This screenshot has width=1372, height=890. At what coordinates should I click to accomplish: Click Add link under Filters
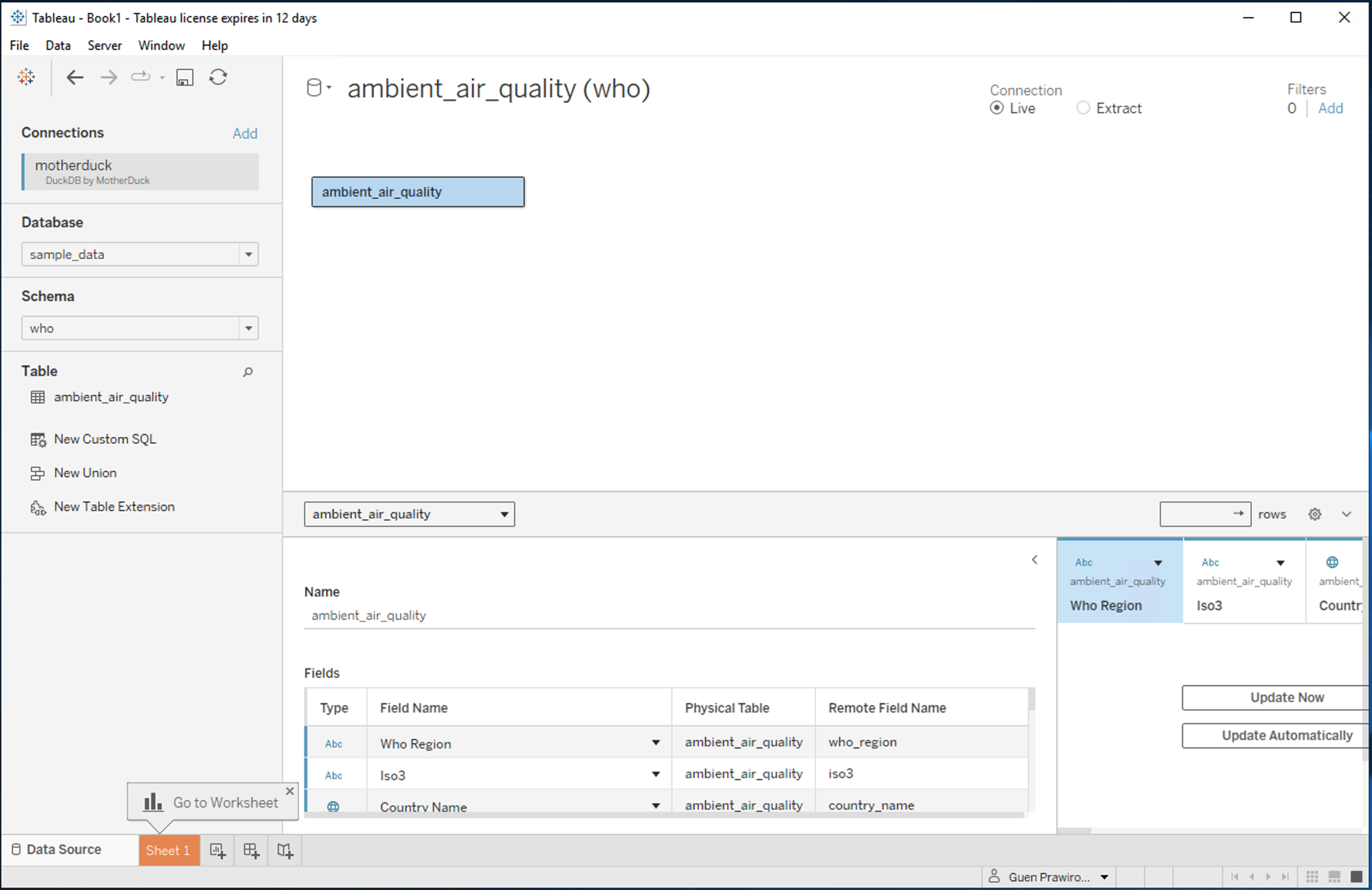coord(1330,108)
